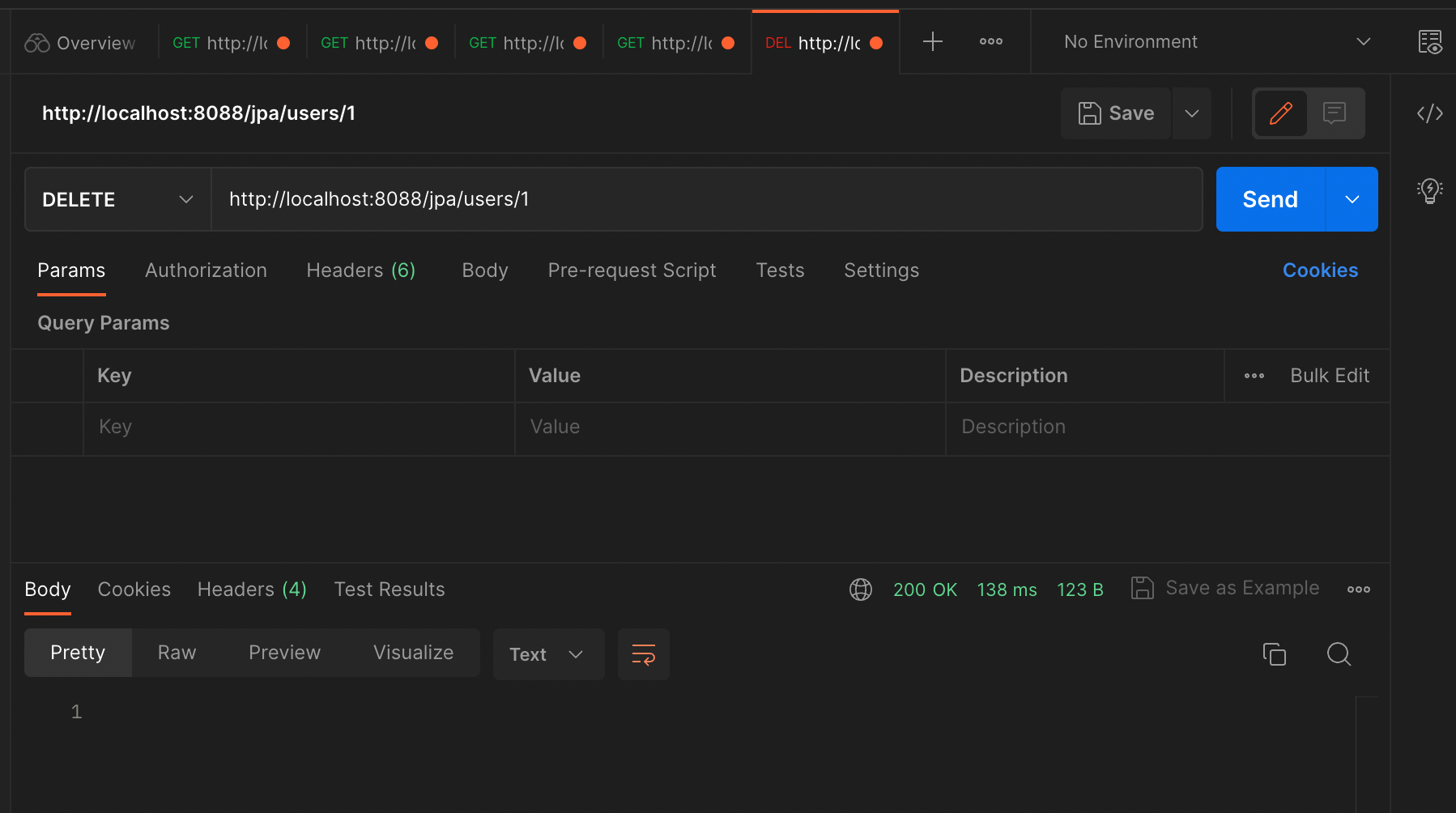Image resolution: width=1456 pixels, height=813 pixels.
Task: Click the 123 B response size
Action: (x=1080, y=590)
